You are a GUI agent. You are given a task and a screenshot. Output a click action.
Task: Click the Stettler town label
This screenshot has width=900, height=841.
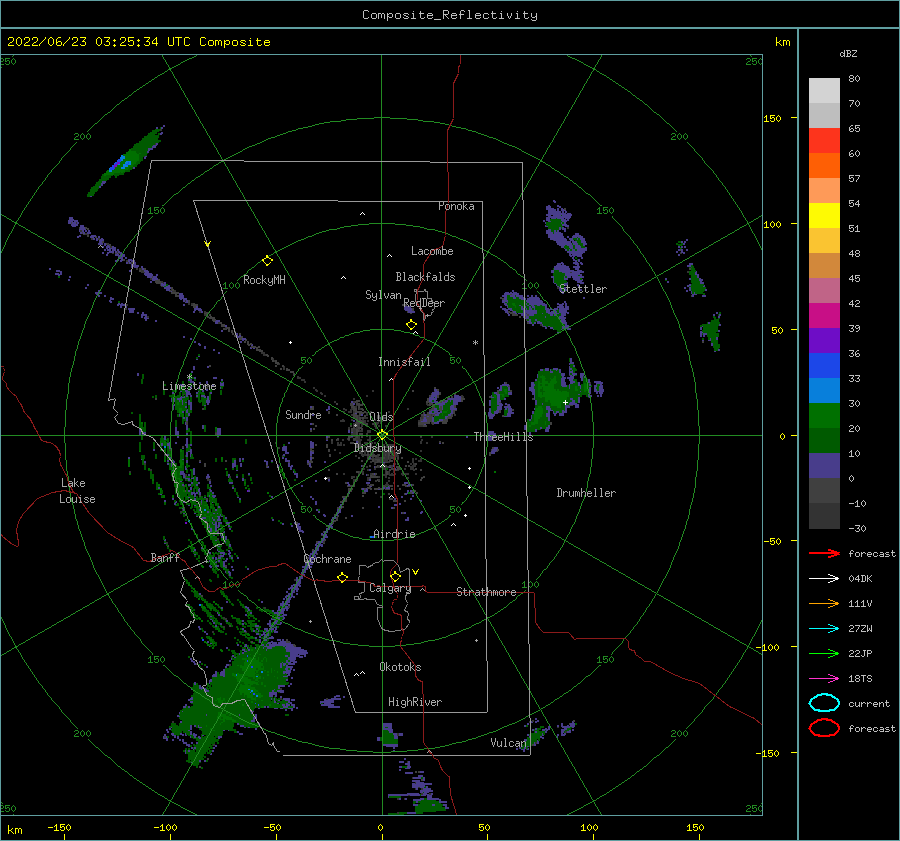[x=583, y=289]
